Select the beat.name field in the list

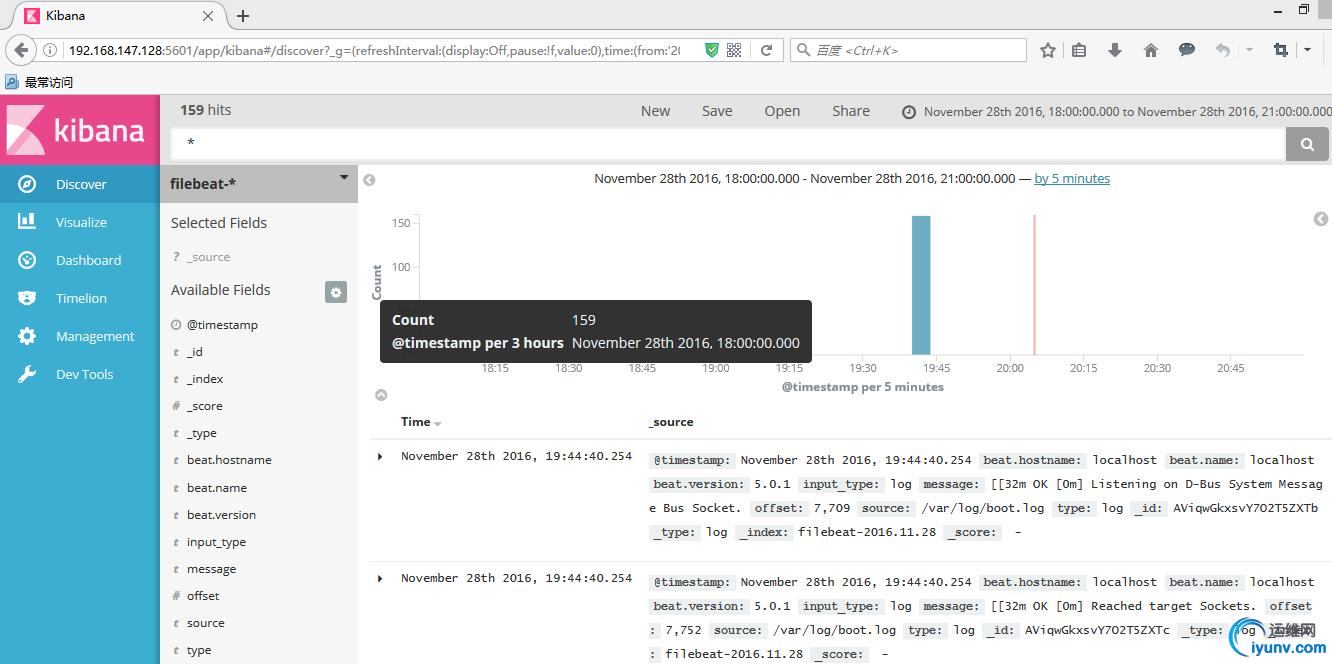(217, 488)
